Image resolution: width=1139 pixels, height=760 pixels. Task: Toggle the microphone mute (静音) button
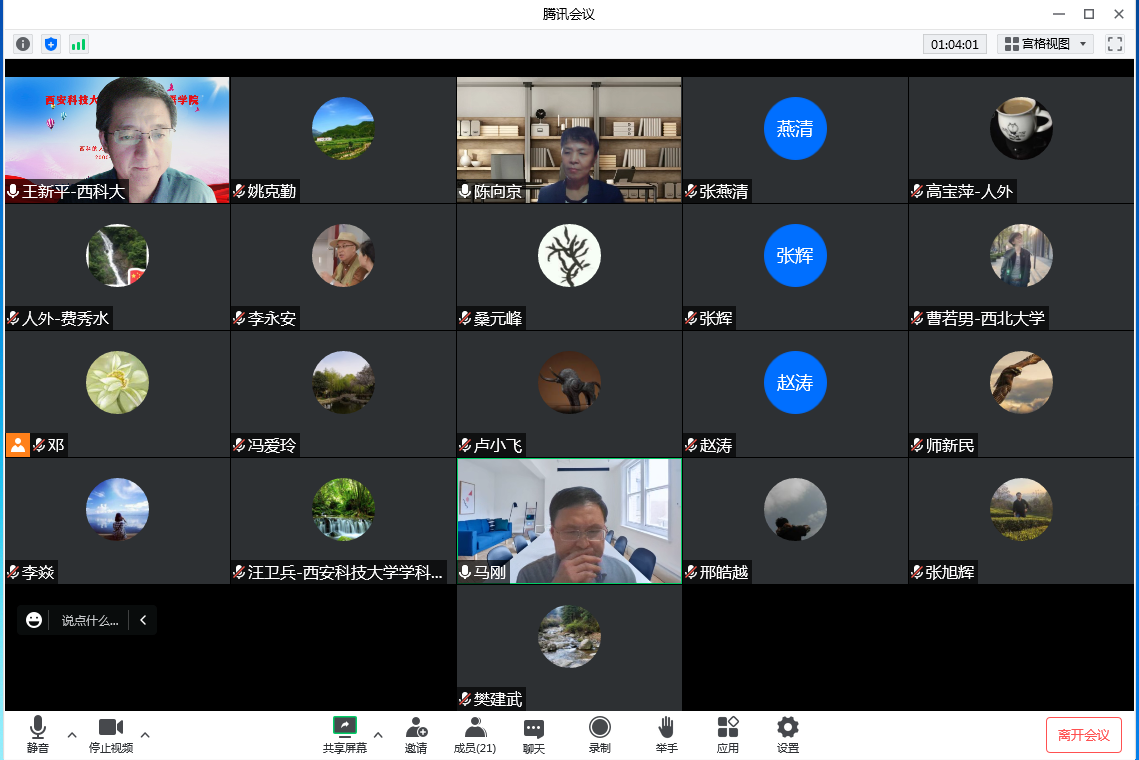pos(38,734)
